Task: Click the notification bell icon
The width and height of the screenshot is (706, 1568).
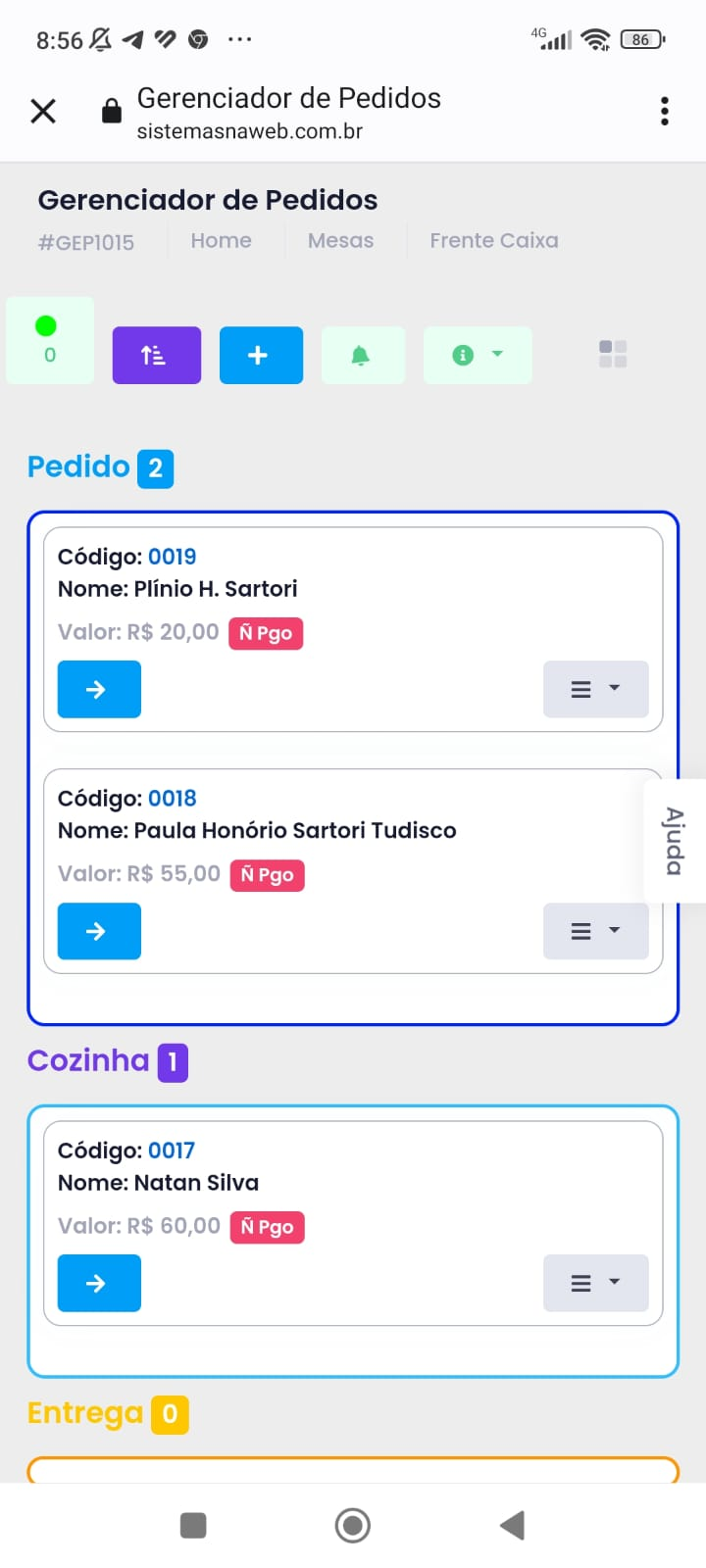Action: [x=363, y=355]
